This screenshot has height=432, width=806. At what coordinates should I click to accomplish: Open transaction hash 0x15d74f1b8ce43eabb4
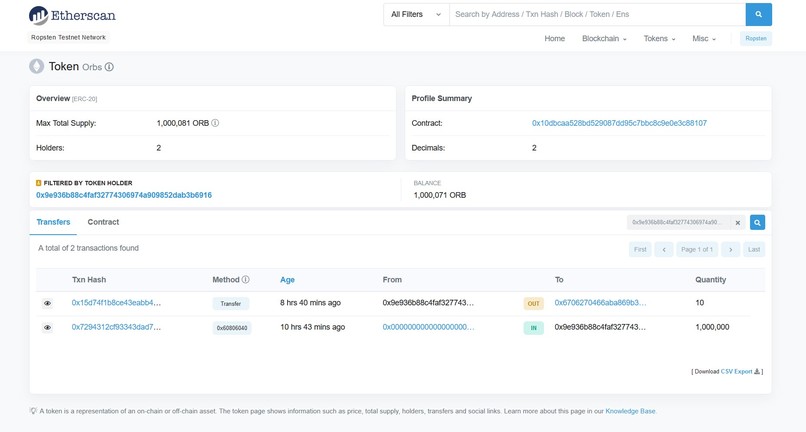pos(116,302)
